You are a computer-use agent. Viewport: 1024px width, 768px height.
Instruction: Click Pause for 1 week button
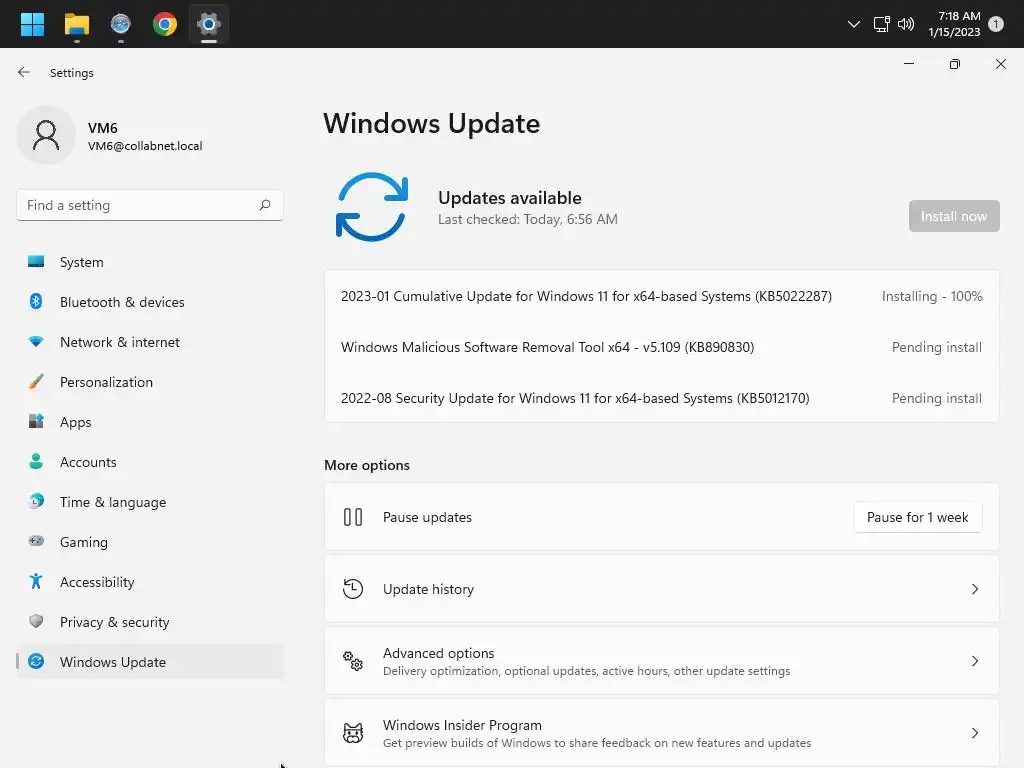pyautogui.click(x=918, y=517)
